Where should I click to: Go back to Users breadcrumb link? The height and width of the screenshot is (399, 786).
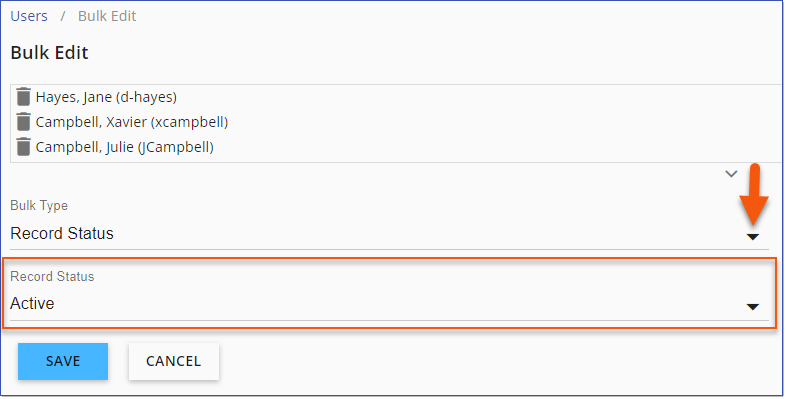(x=29, y=16)
